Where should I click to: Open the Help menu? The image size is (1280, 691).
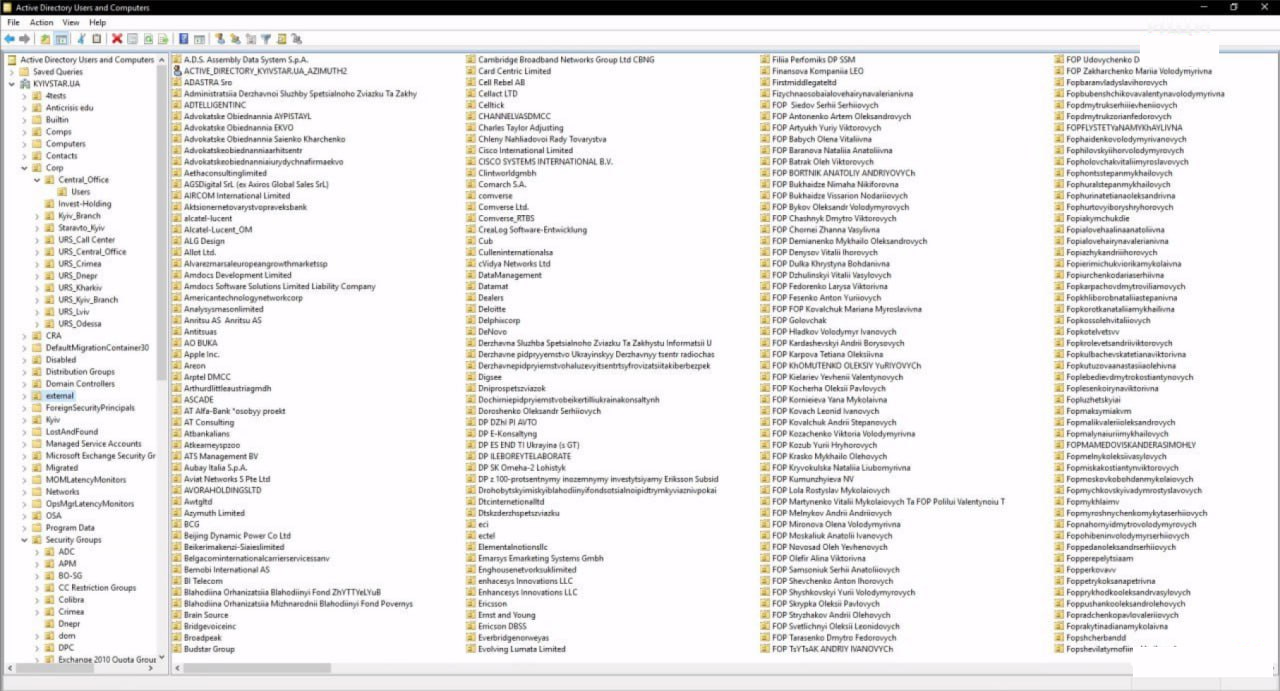(97, 22)
